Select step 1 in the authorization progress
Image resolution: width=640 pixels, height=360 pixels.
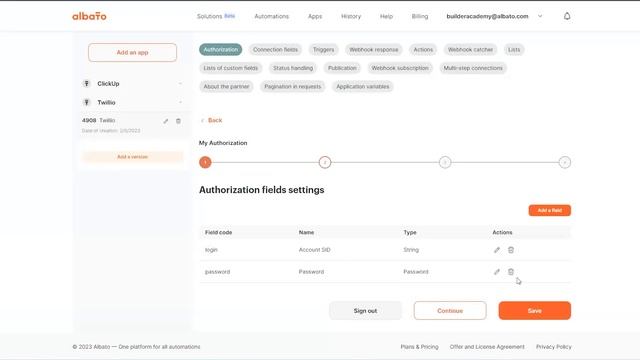pos(205,162)
